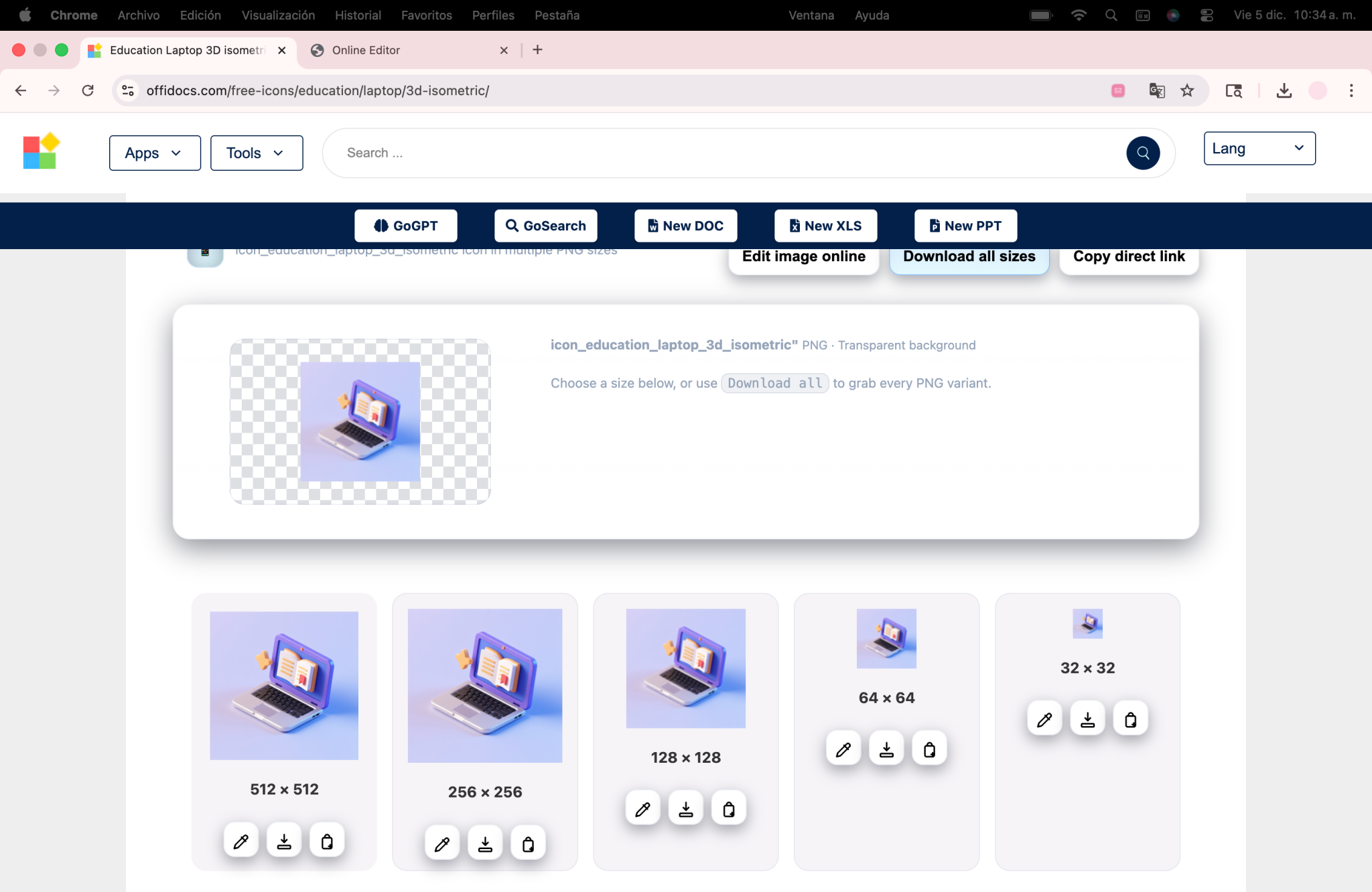This screenshot has width=1372, height=892.
Task: Copy icon for the 32 × 32 size
Action: tap(1131, 719)
